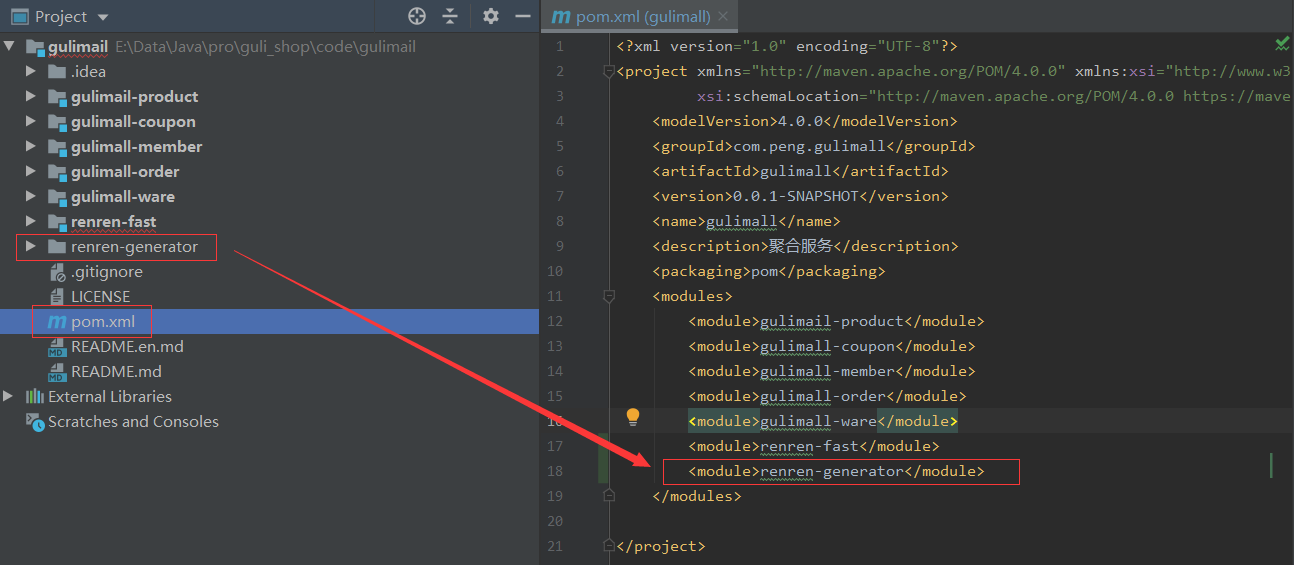
Task: Select gulimail-product in the project tree
Action: coord(135,97)
